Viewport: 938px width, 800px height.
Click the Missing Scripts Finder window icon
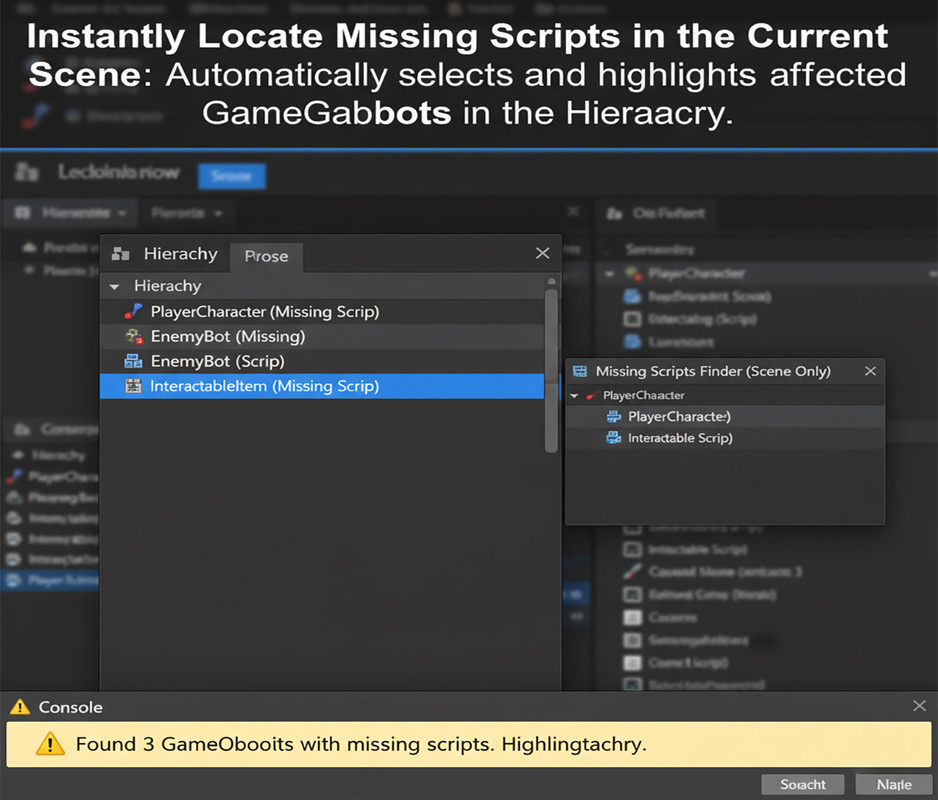(580, 371)
